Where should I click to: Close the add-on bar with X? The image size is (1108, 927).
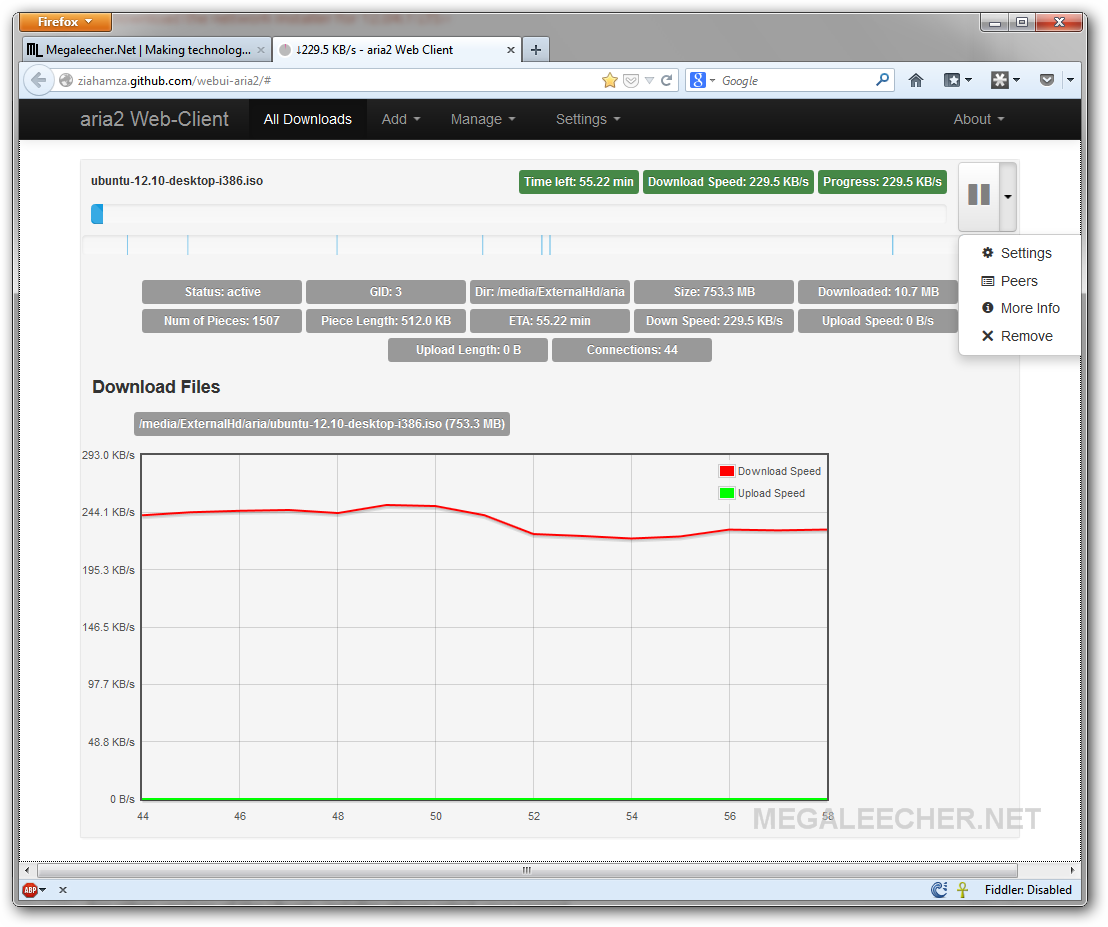point(63,890)
